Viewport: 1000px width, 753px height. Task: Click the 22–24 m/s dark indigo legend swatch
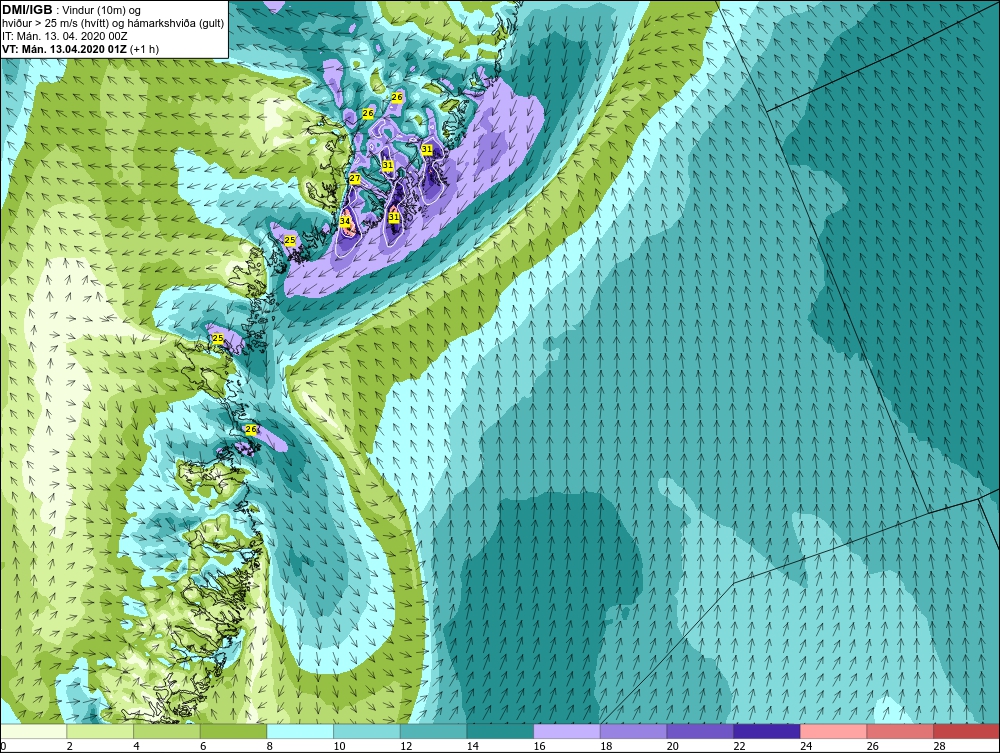pyautogui.click(x=767, y=731)
